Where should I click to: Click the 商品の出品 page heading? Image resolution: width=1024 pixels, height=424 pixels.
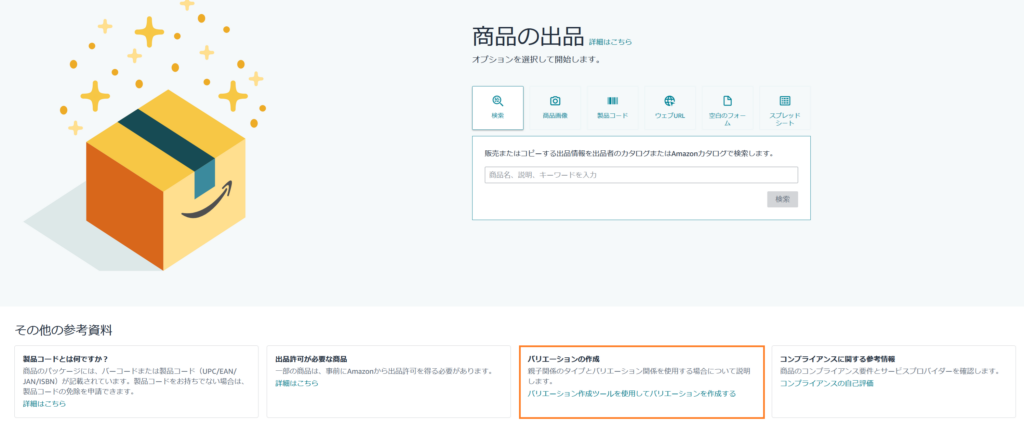(528, 37)
